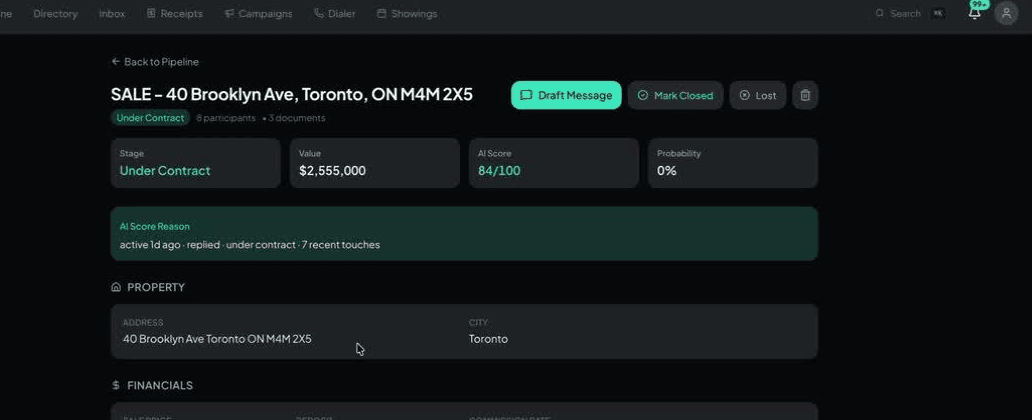The height and width of the screenshot is (420, 1032).
Task: Delete the deal with the trash icon
Action: tap(805, 95)
